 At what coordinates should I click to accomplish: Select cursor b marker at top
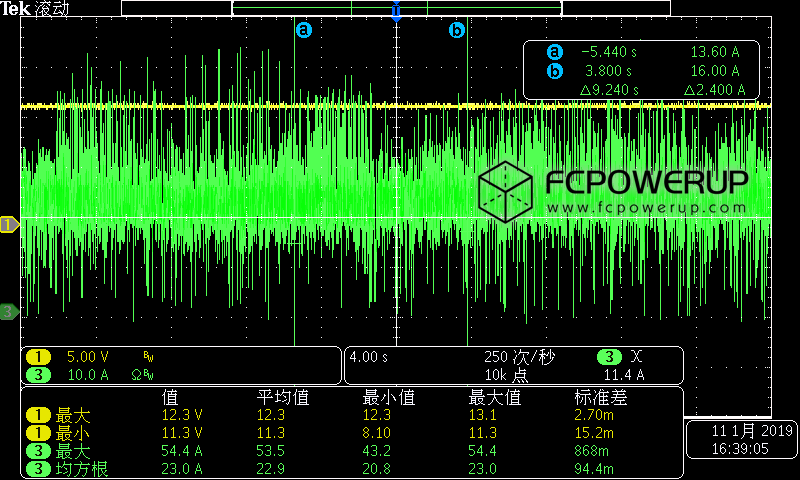(x=457, y=30)
